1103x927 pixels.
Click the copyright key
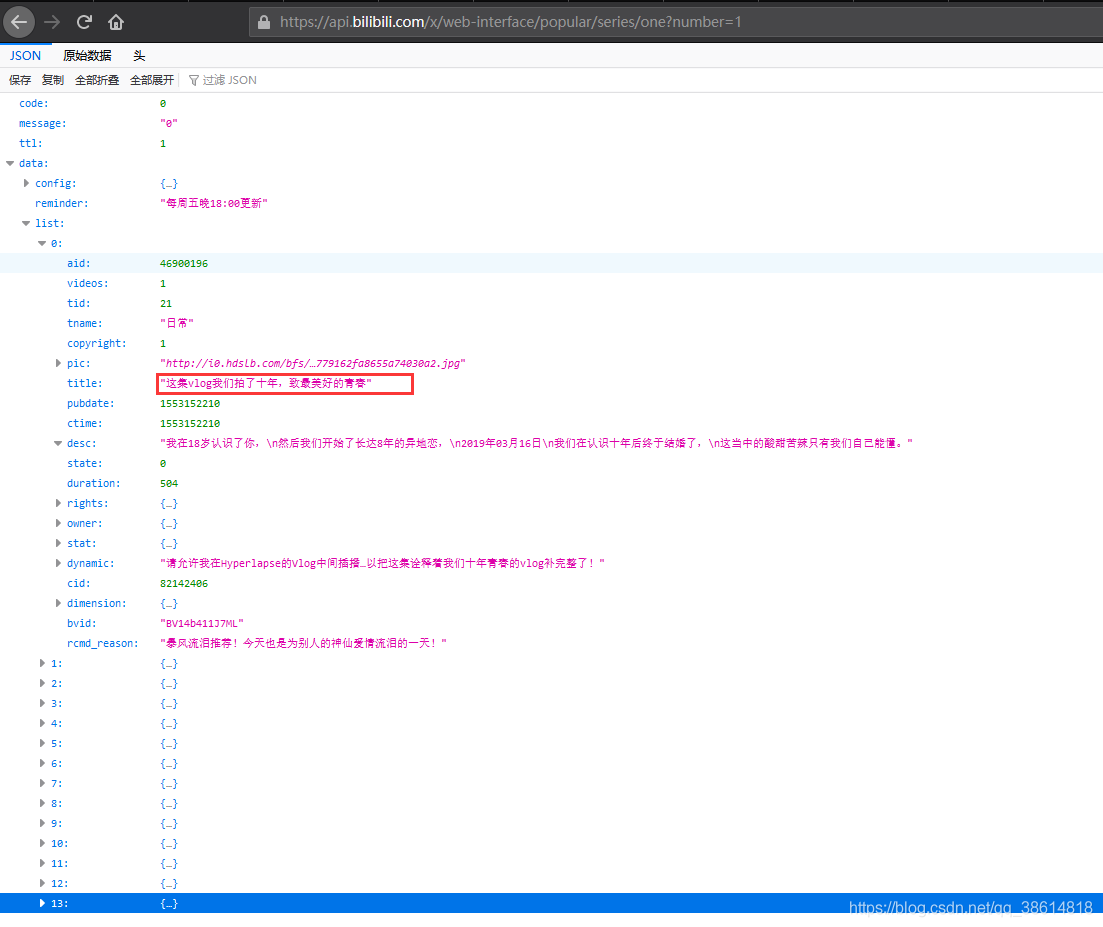tap(97, 343)
